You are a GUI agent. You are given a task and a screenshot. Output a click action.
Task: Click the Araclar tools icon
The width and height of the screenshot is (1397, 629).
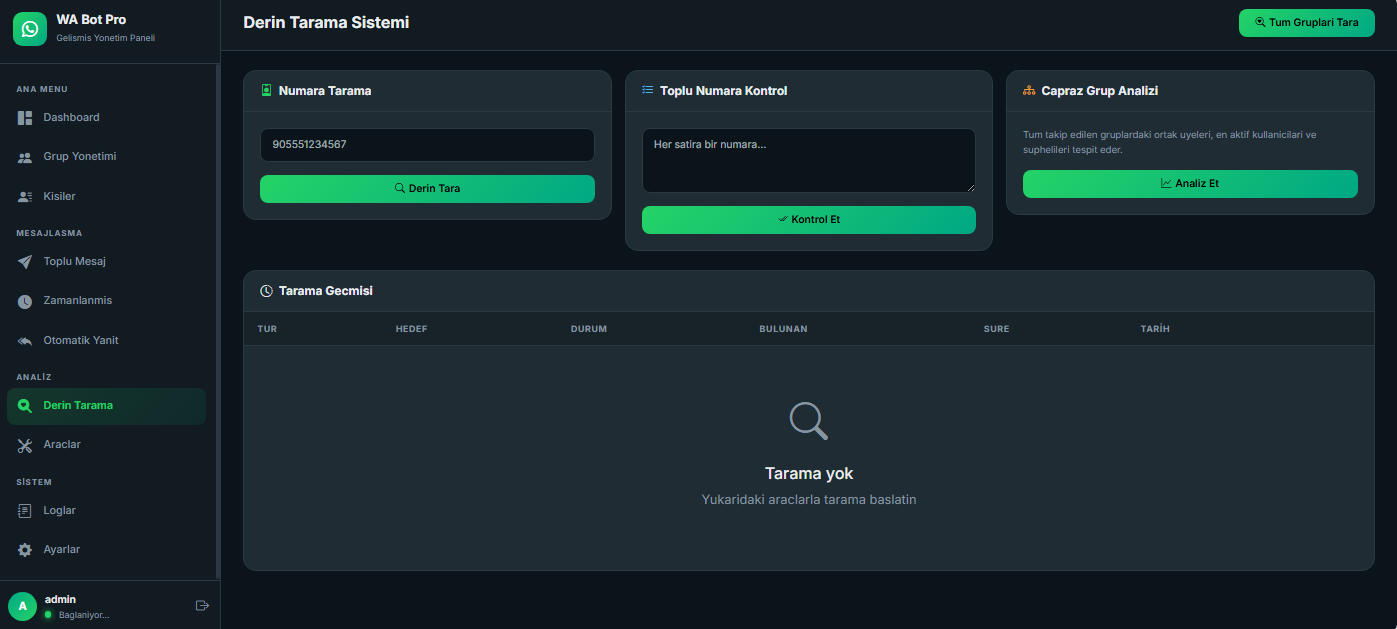25,445
